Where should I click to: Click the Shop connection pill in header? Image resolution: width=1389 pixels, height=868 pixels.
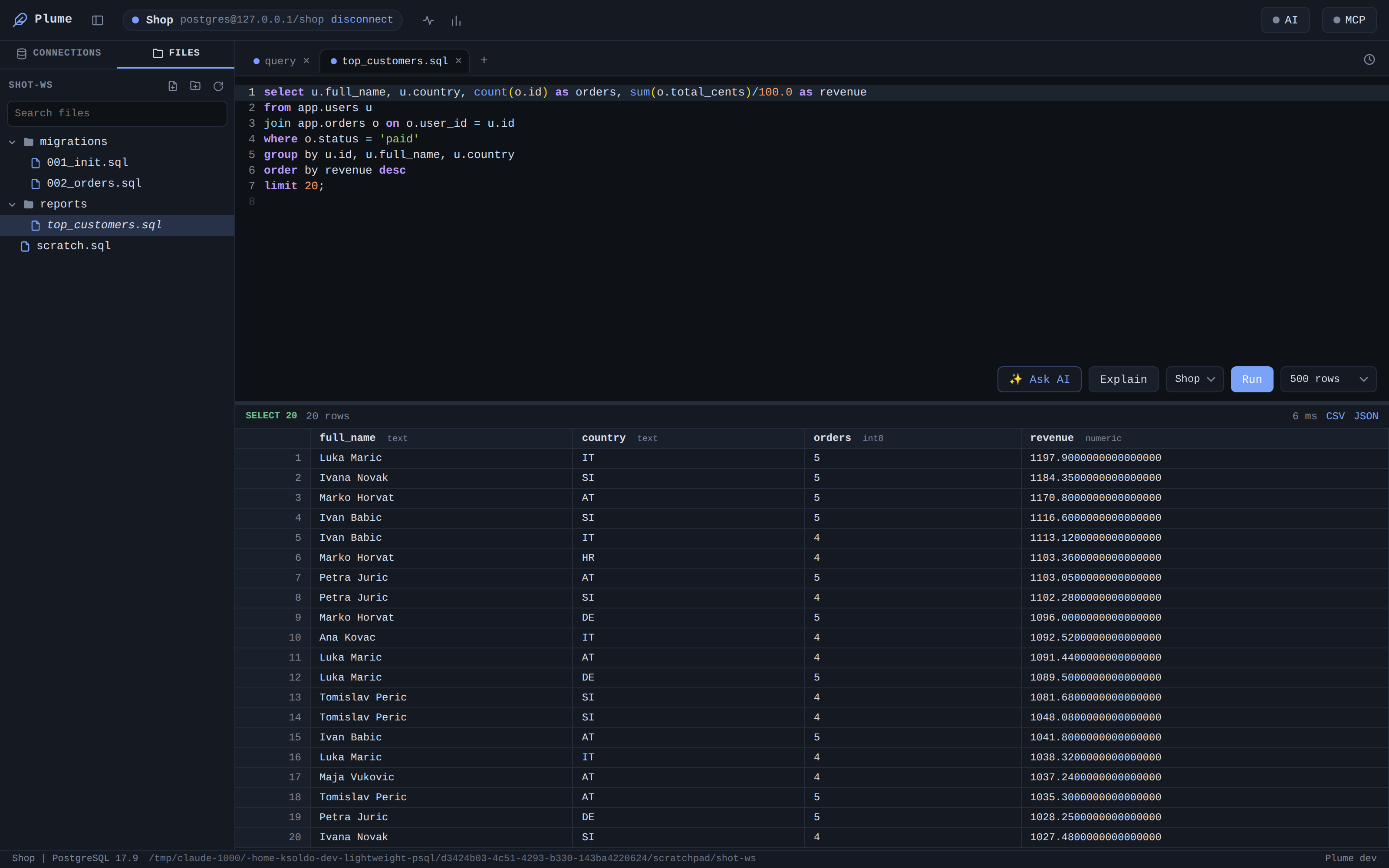(x=262, y=20)
